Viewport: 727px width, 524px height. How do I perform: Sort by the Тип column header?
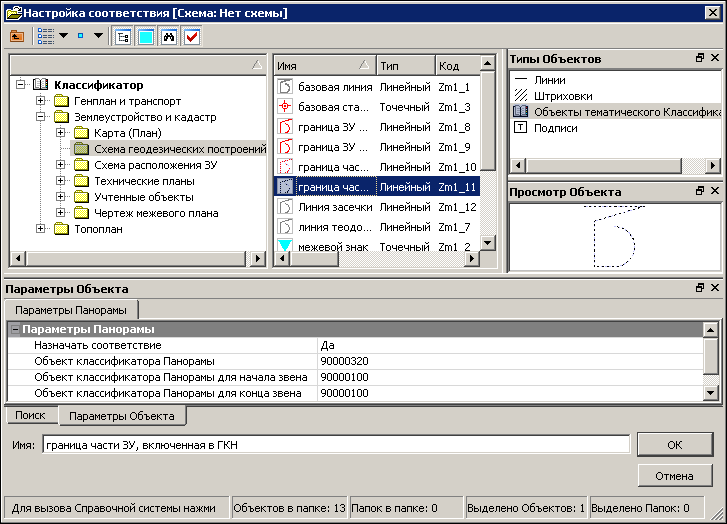coord(406,66)
